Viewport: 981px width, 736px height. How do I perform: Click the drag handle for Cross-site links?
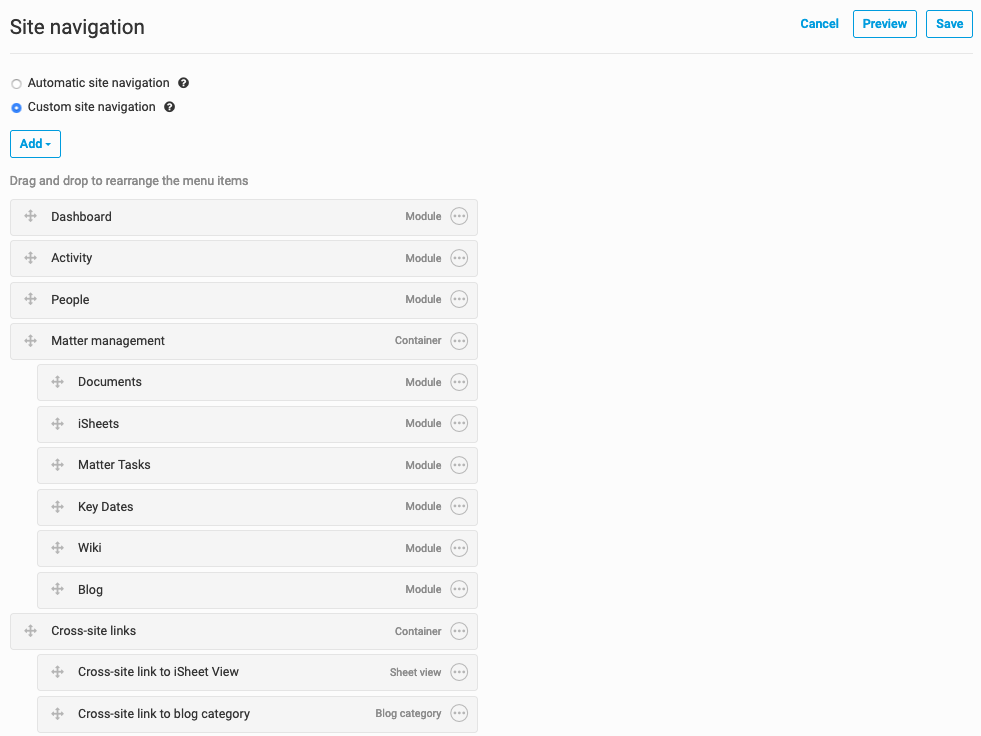point(30,631)
